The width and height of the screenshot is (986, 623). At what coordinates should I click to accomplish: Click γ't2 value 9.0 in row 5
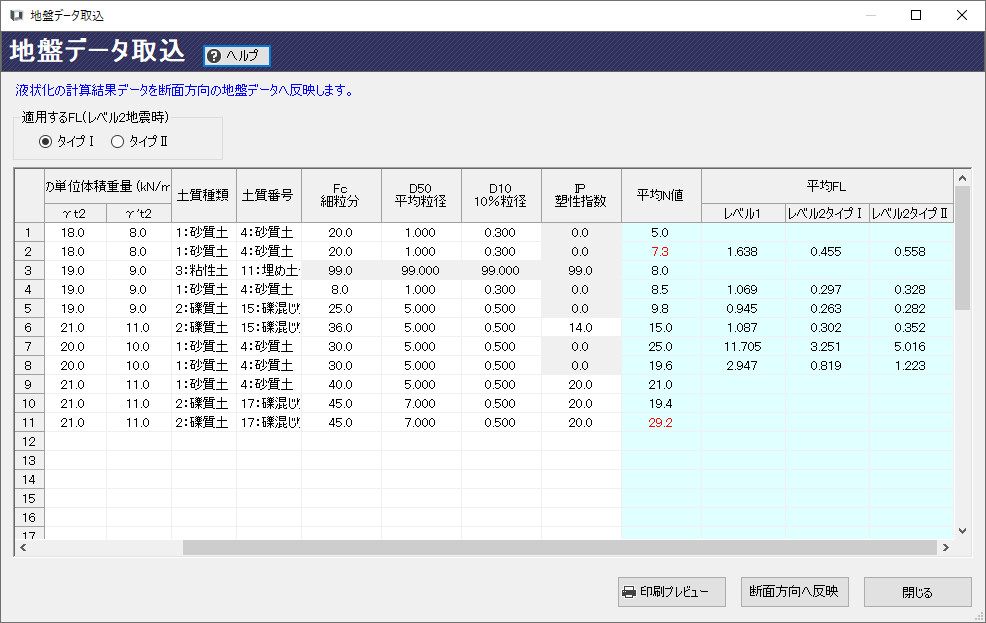139,309
